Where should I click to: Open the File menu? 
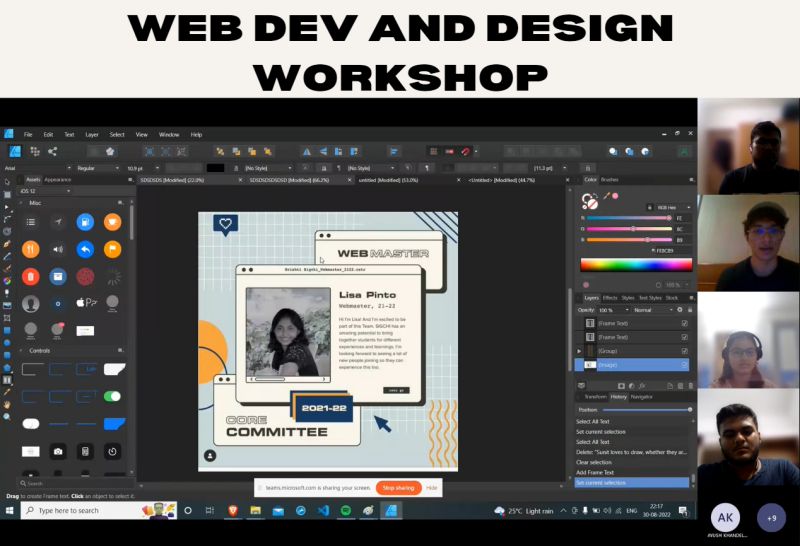point(28,135)
